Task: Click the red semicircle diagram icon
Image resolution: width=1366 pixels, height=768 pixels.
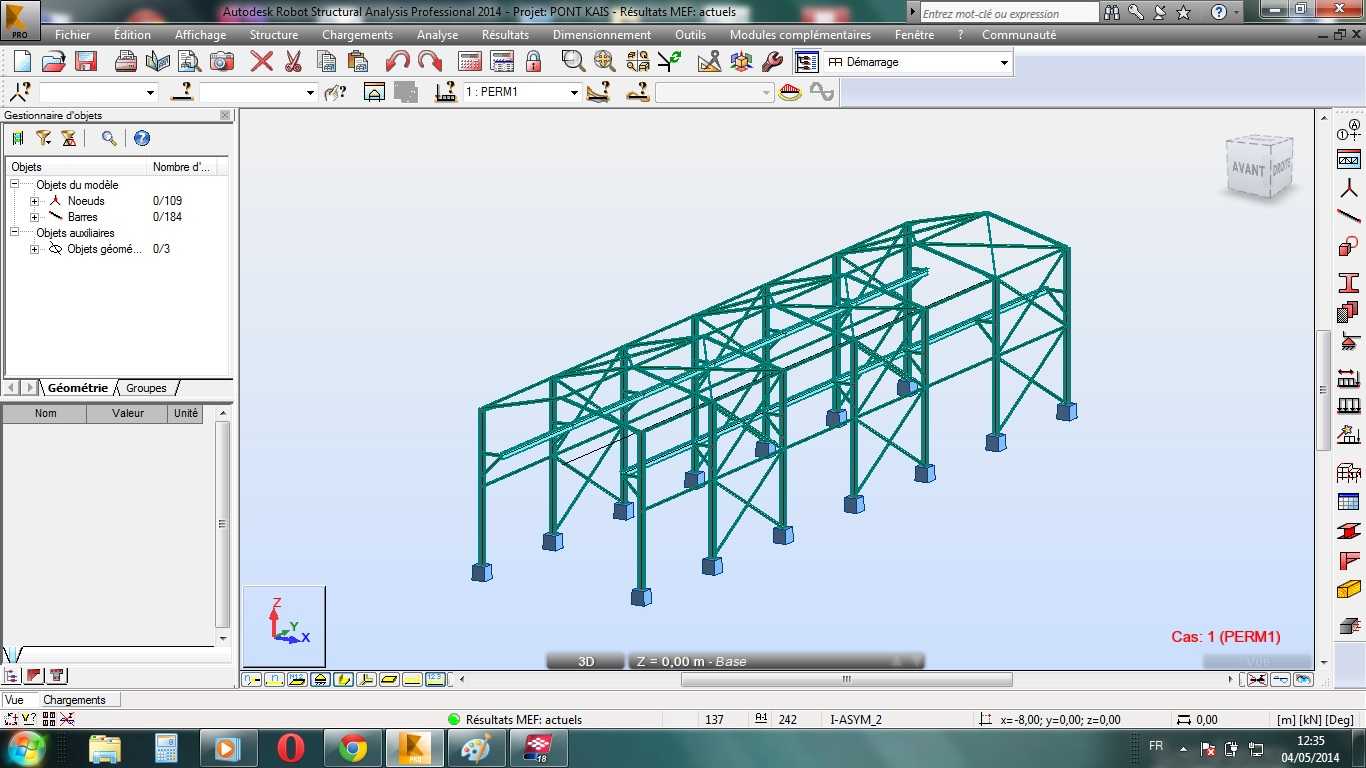Action: click(x=790, y=92)
